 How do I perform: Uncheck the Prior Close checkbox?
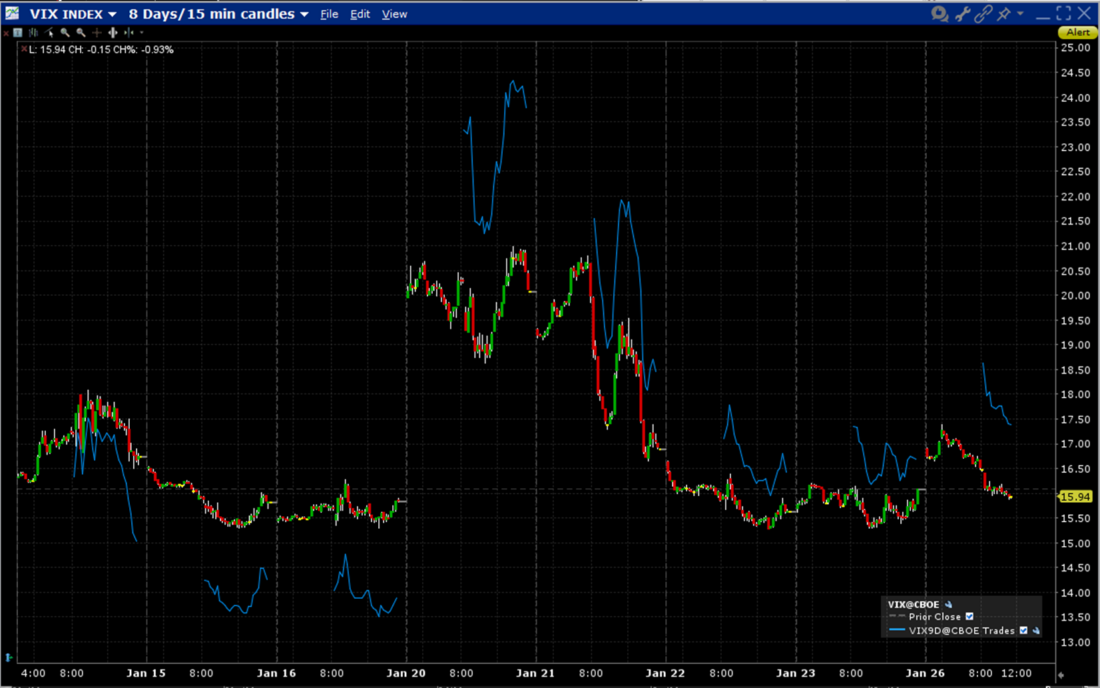pos(970,617)
